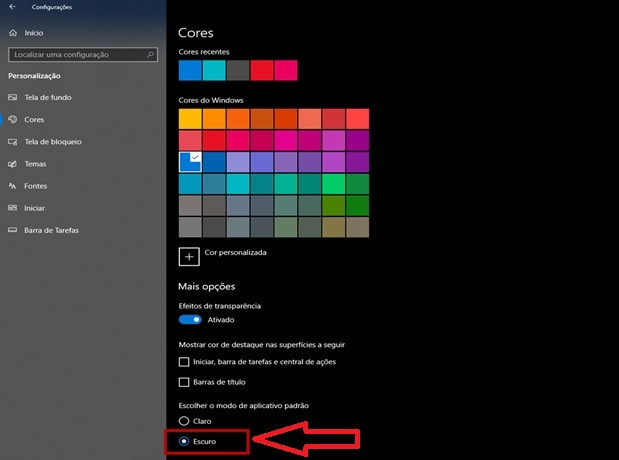Viewport: 619px width, 460px height.
Task: Select the Claro app mode
Action: tap(184, 421)
